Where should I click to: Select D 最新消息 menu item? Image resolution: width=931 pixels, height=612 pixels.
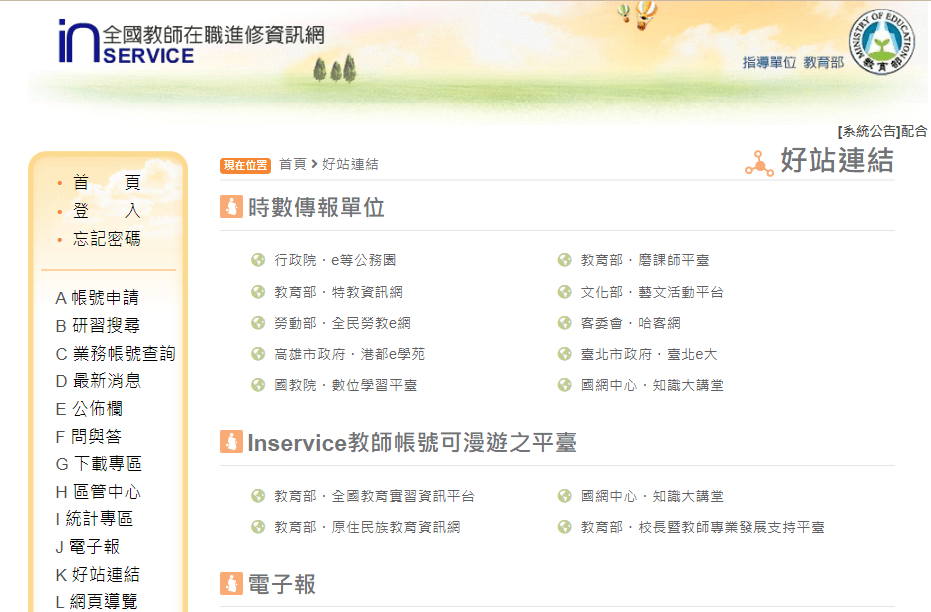98,380
